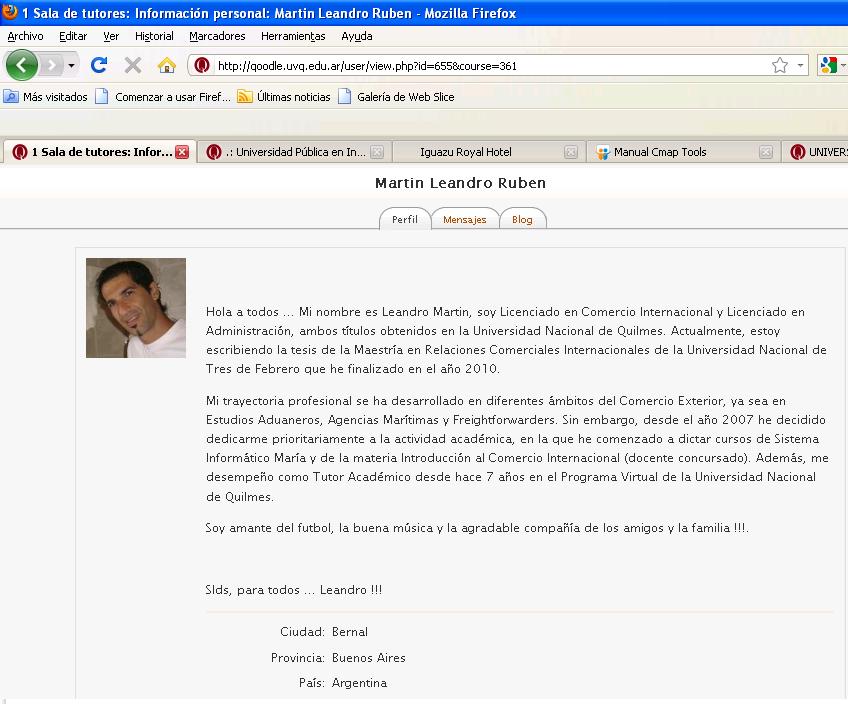This screenshot has height=704, width=848.
Task: Close the Iguazu Royal Hotel tab
Action: (x=571, y=152)
